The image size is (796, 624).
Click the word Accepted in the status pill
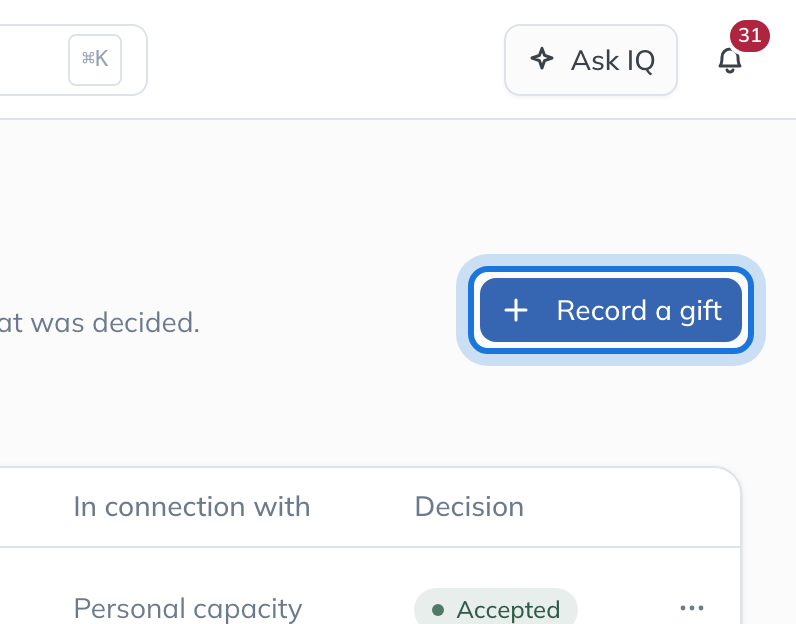point(508,609)
